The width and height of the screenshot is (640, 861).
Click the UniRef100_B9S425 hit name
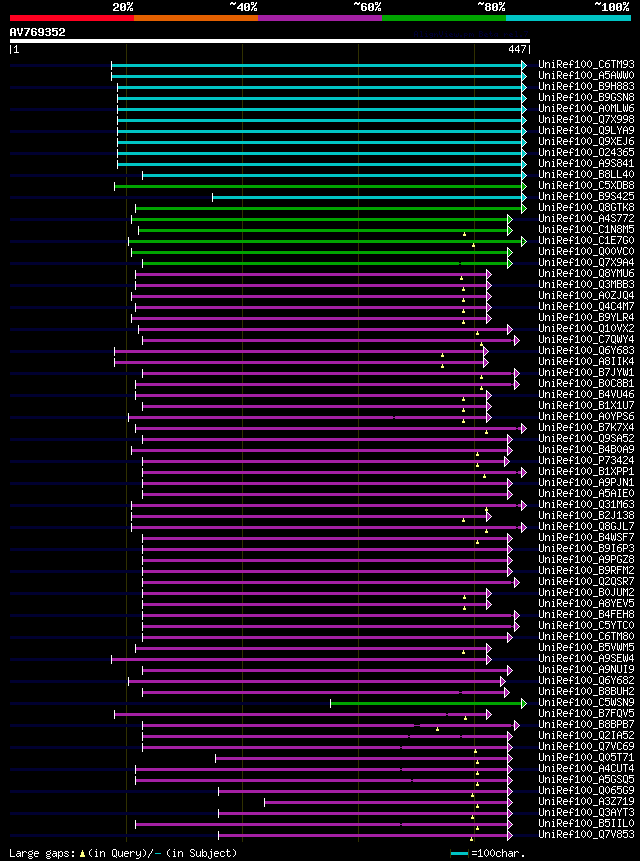click(586, 197)
